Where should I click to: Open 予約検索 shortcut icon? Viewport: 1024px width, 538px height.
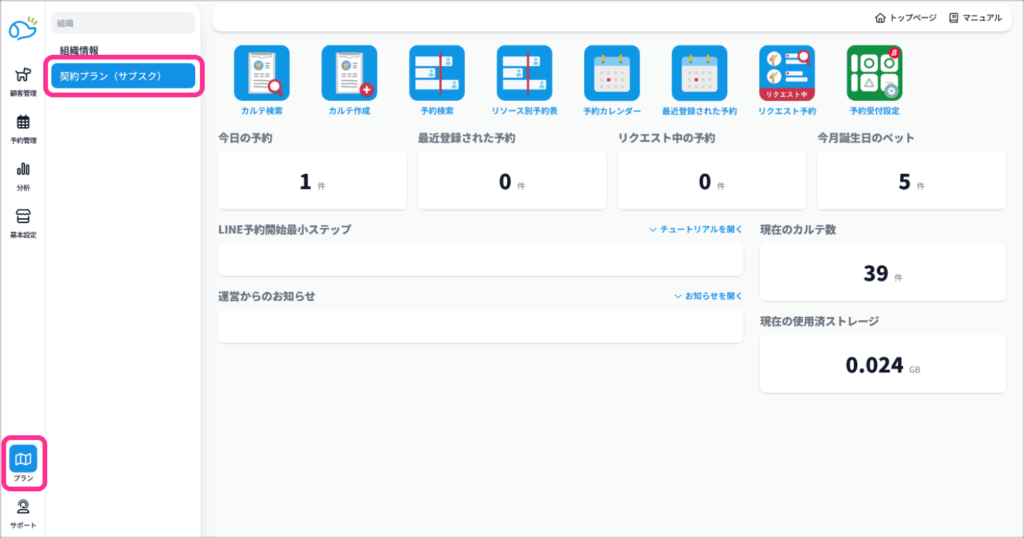coord(437,73)
